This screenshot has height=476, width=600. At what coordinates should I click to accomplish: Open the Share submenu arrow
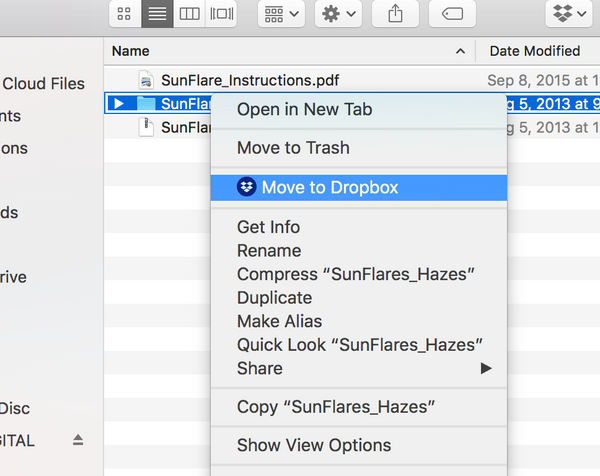tap(486, 369)
